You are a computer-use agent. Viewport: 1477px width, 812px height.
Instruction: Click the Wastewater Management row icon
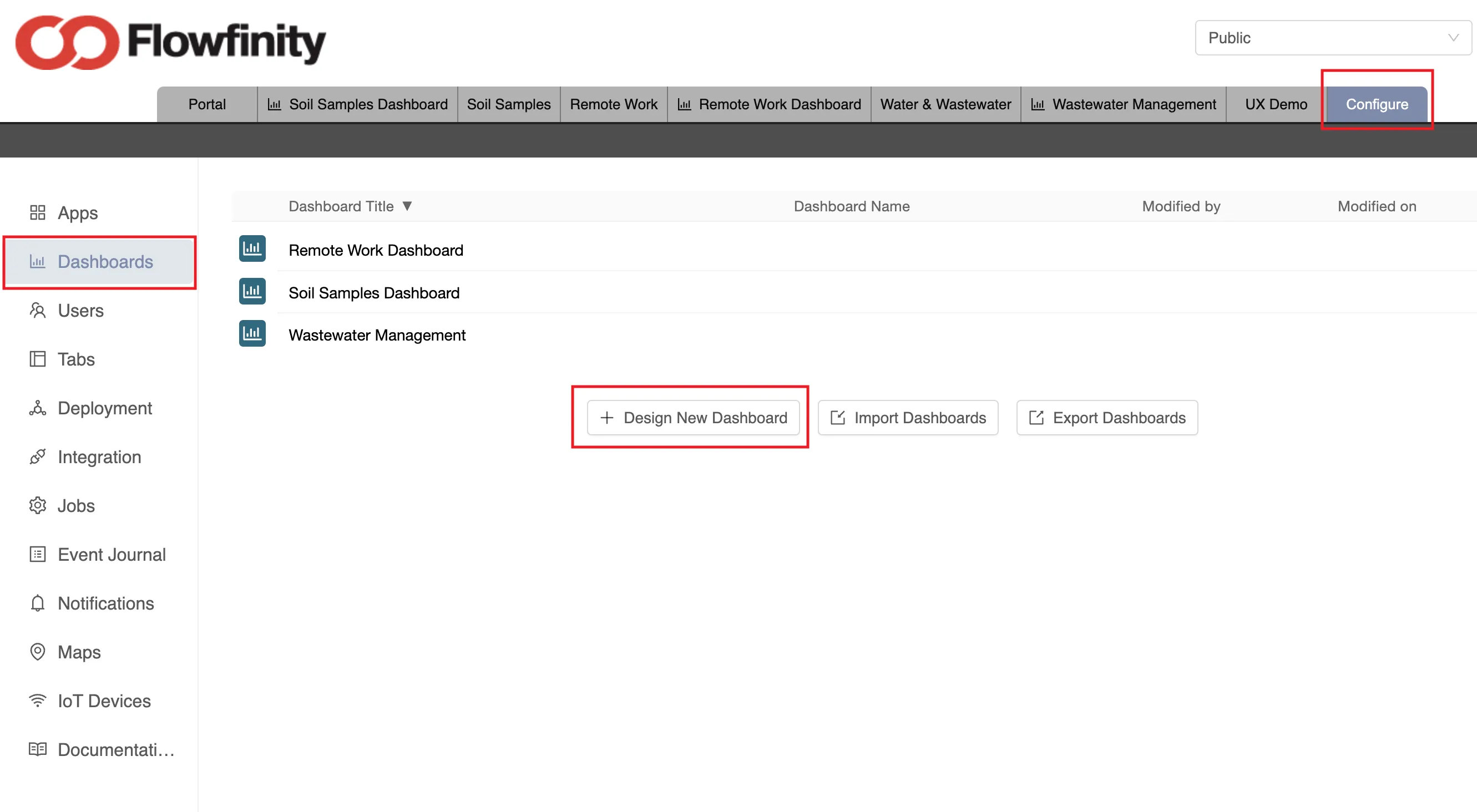coord(252,333)
